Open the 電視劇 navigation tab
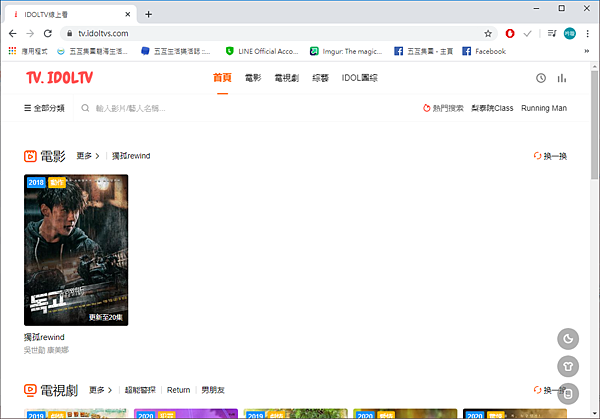Viewport: 600px width, 419px height. (x=287, y=78)
